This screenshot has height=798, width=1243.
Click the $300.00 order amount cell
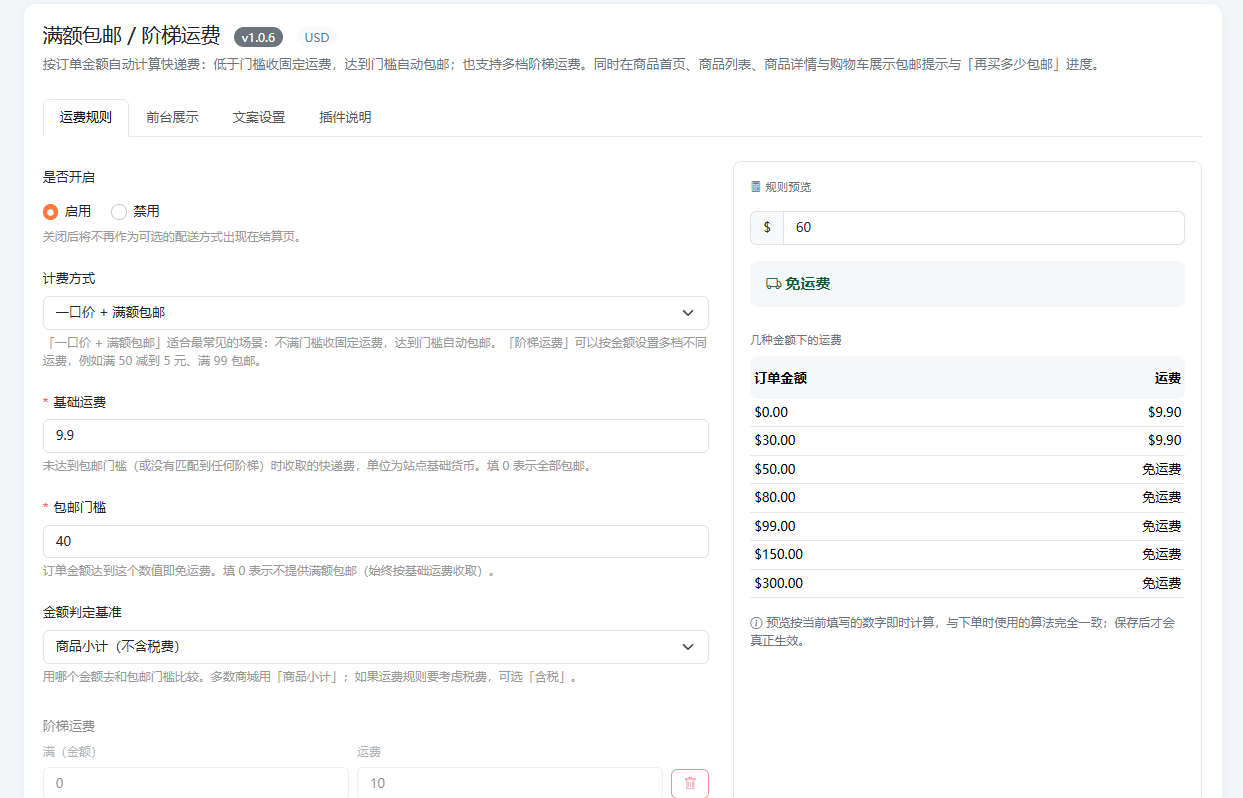click(779, 583)
